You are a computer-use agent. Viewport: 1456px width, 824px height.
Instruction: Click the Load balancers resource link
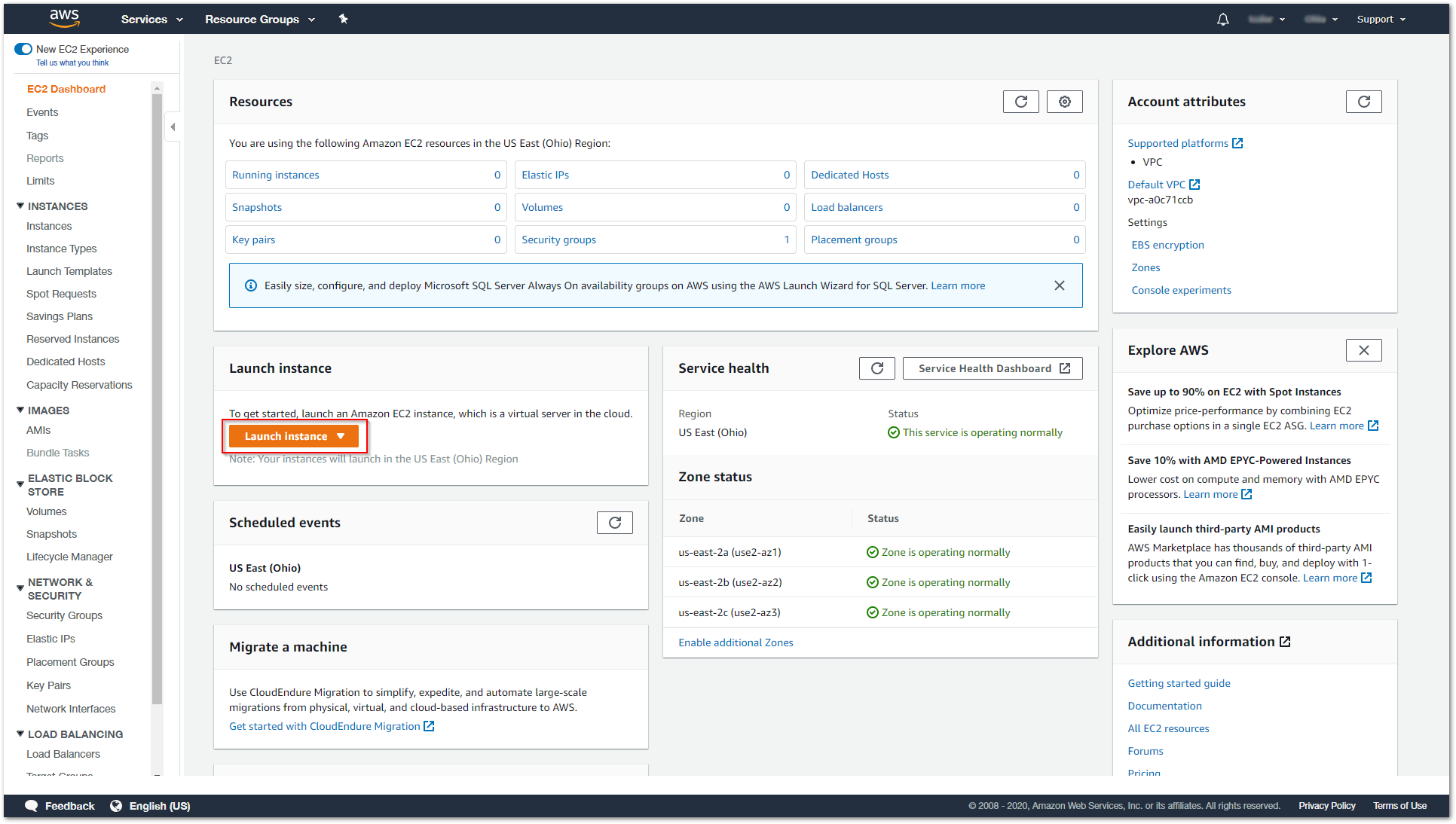pos(846,207)
